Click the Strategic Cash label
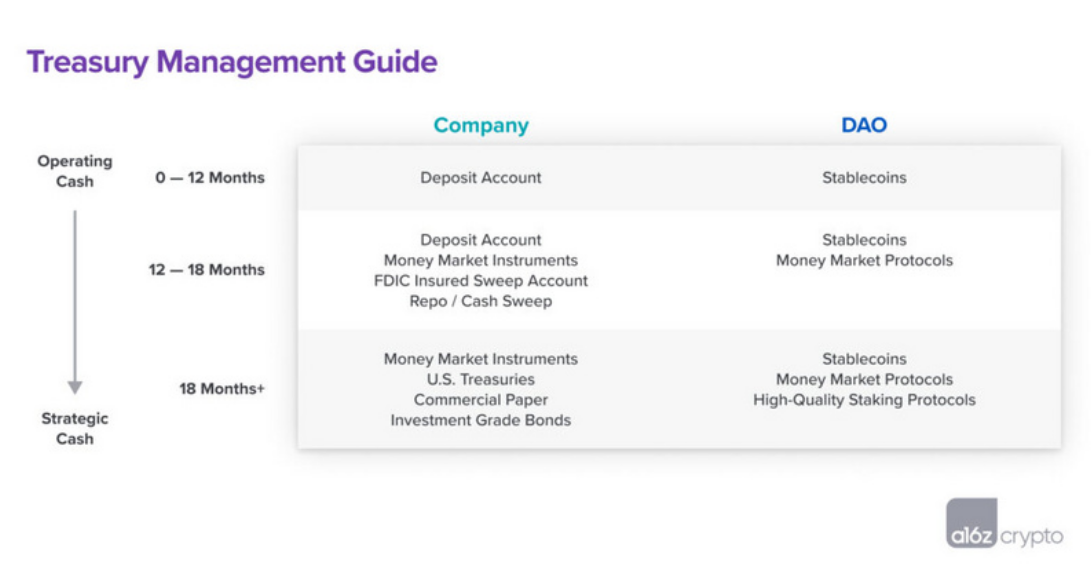The height and width of the screenshot is (575, 1091). (75, 428)
